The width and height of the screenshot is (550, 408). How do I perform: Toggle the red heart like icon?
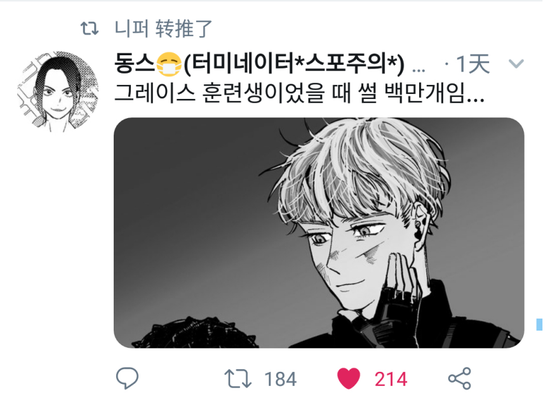[348, 378]
